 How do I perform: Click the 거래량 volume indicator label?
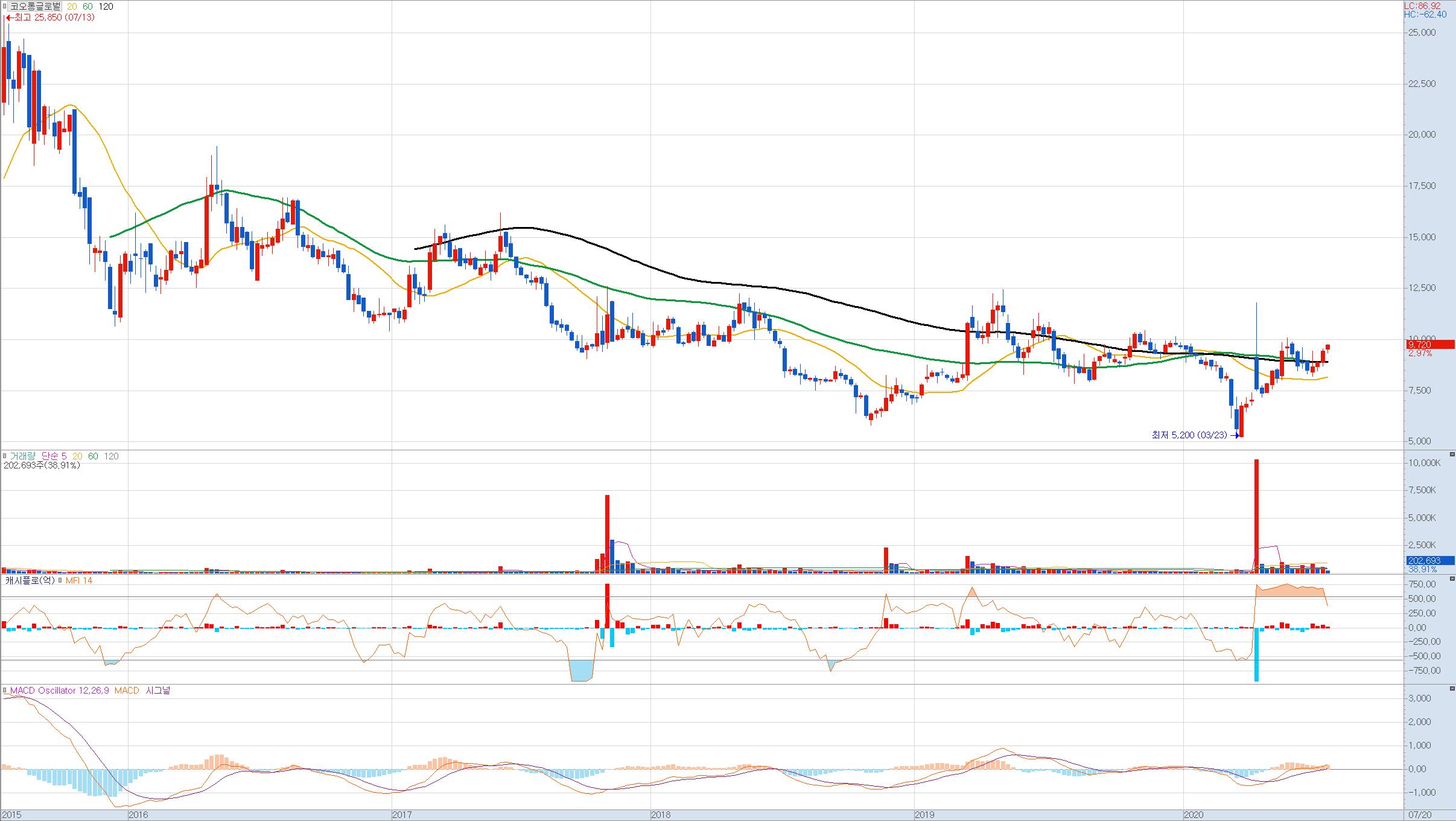[x=22, y=456]
